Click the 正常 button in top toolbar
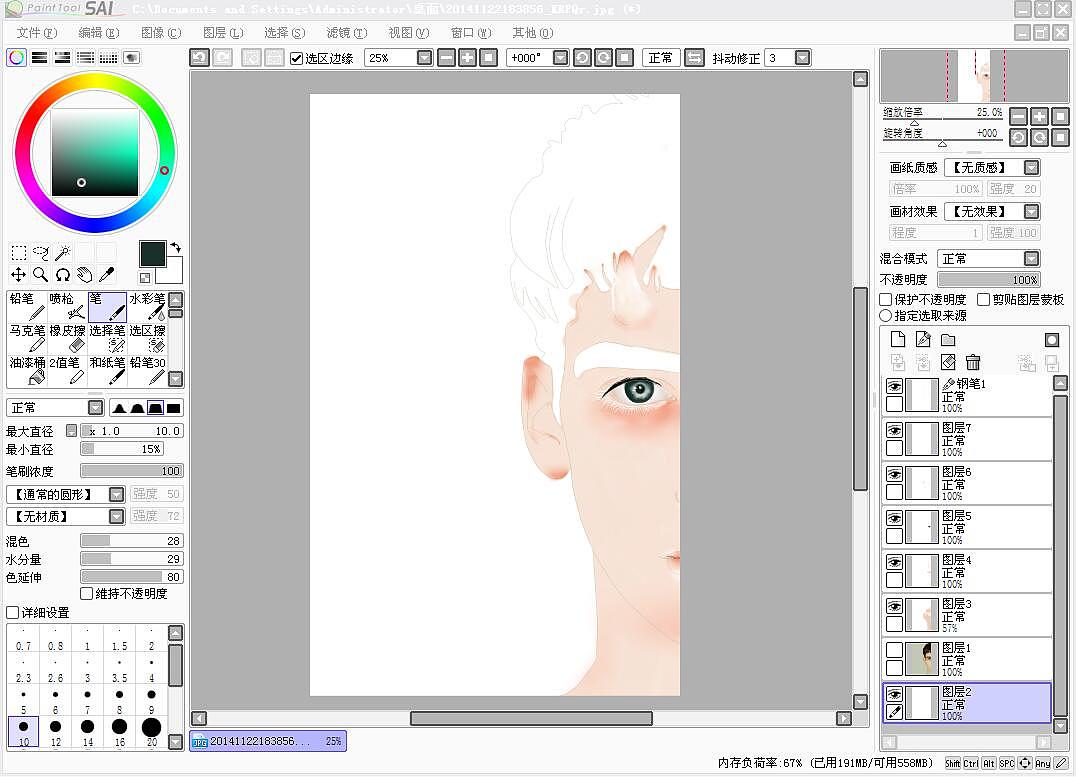 click(661, 58)
